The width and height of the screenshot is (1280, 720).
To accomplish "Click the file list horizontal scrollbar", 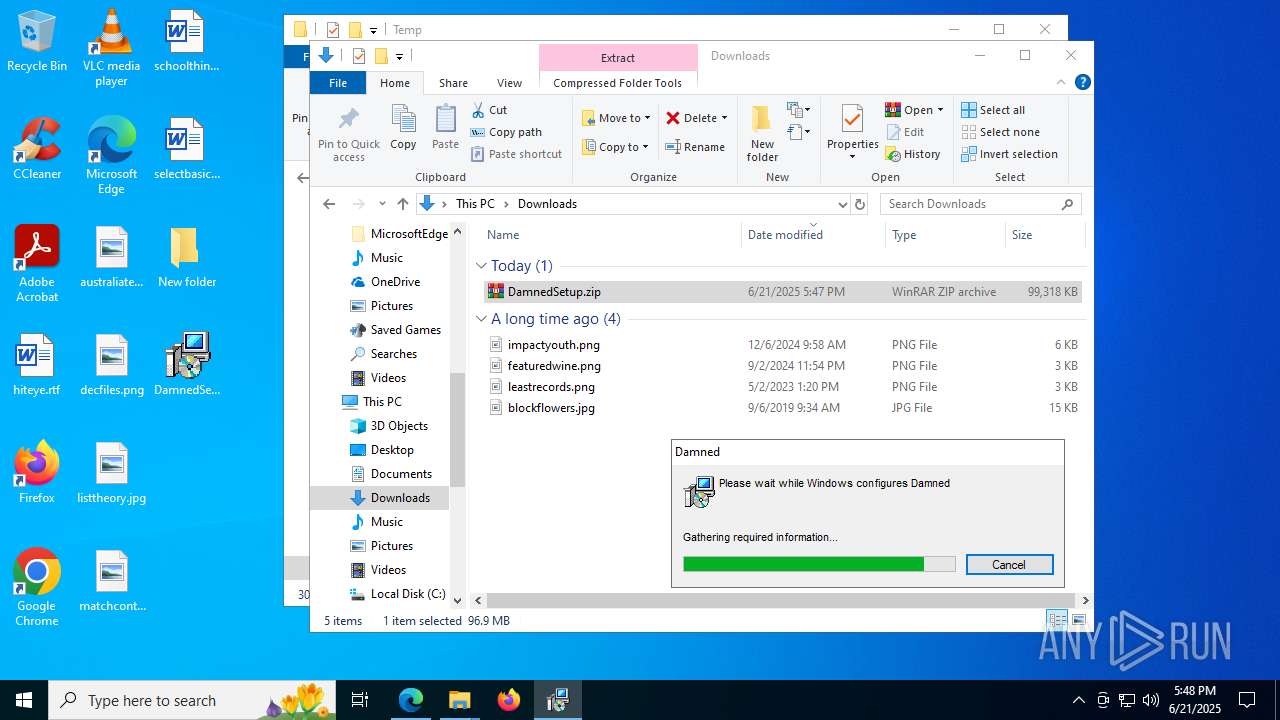I will (781, 600).
